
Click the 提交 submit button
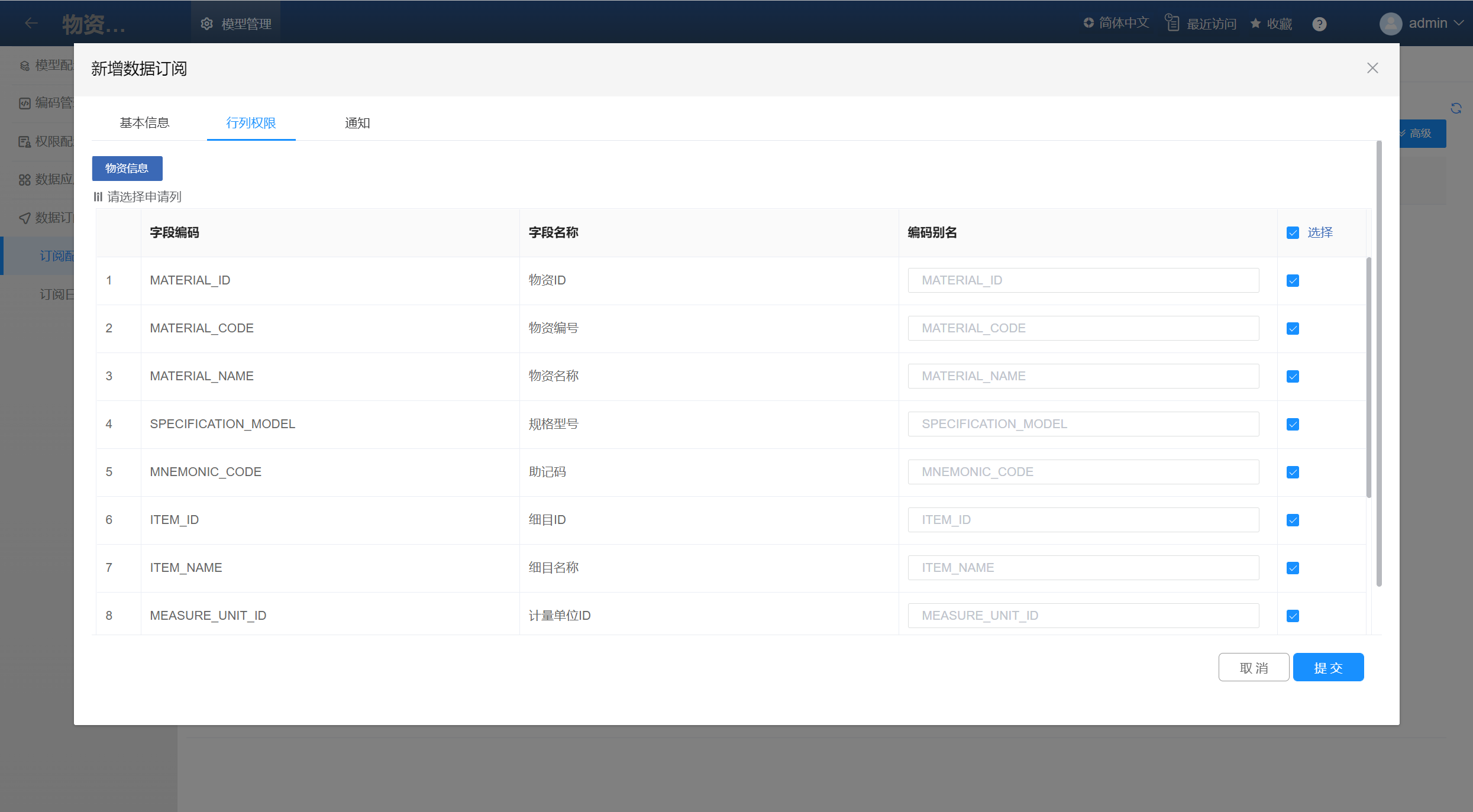(x=1328, y=668)
